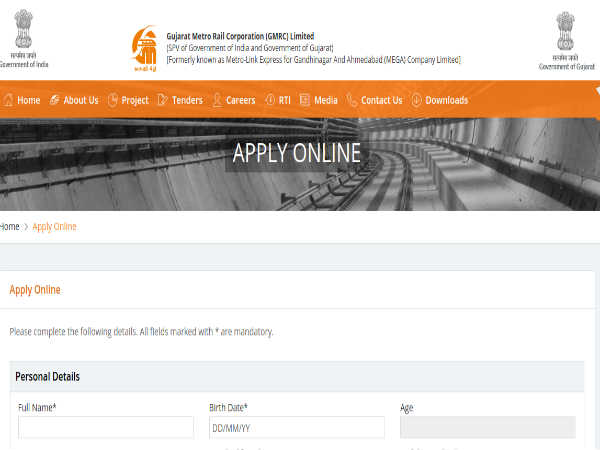Viewport: 600px width, 450px height.
Task: Open the Downloads menu item
Action: click(x=446, y=100)
